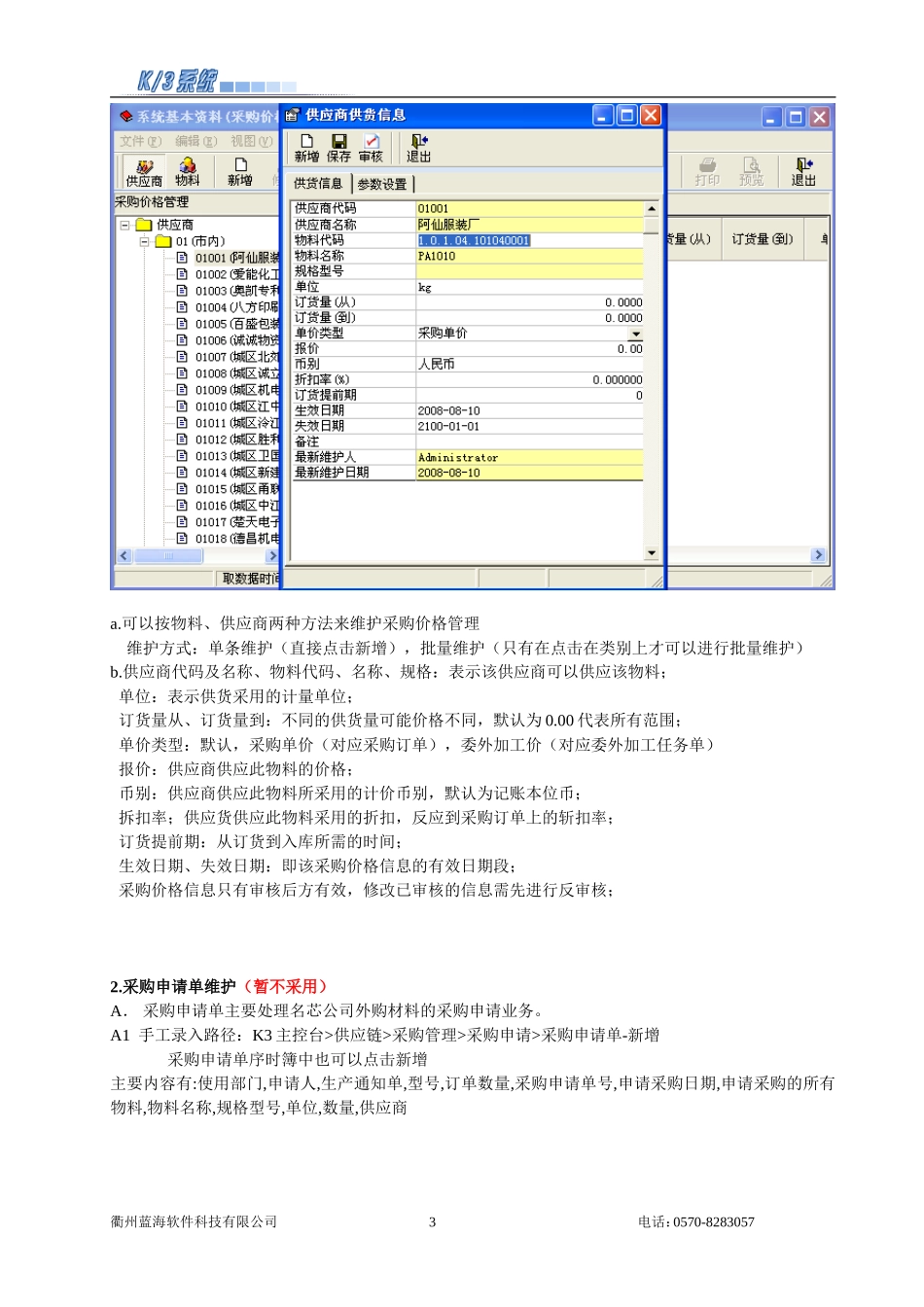The height and width of the screenshot is (1307, 924).
Task: Click the right grid horizontal scroll right arrow
Action: pos(818,555)
